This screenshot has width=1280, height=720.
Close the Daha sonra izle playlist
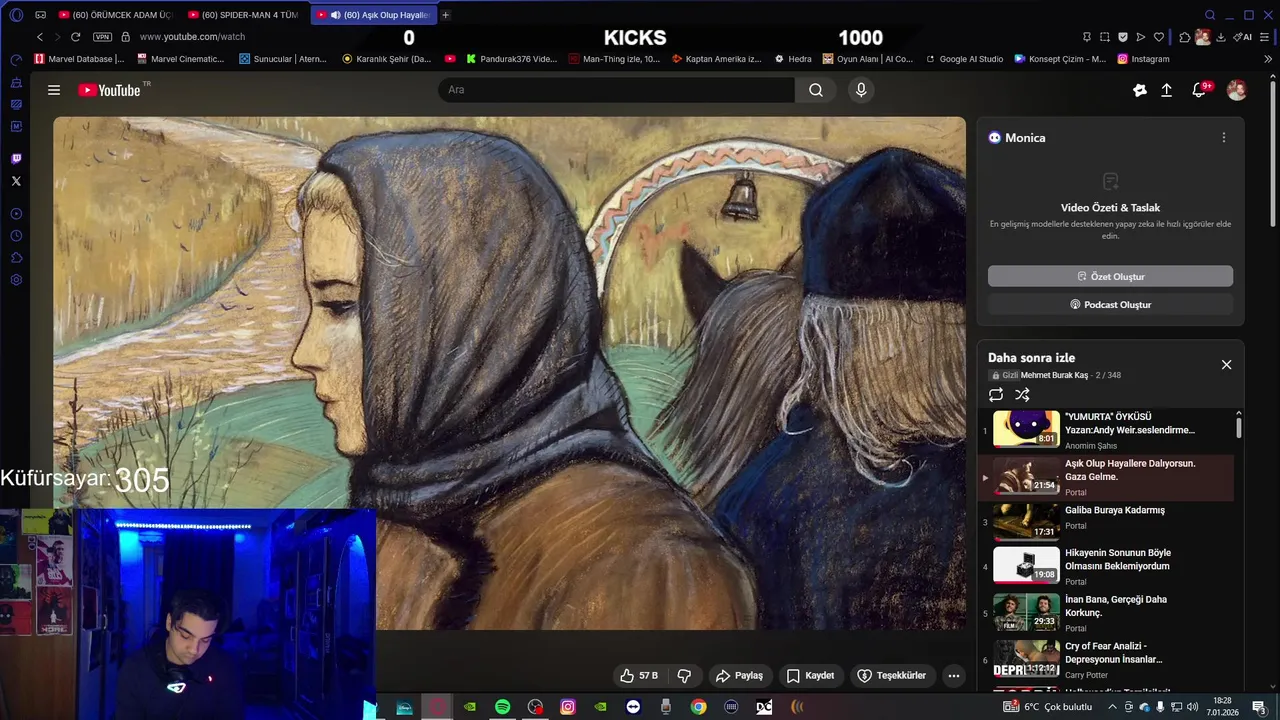tap(1226, 365)
